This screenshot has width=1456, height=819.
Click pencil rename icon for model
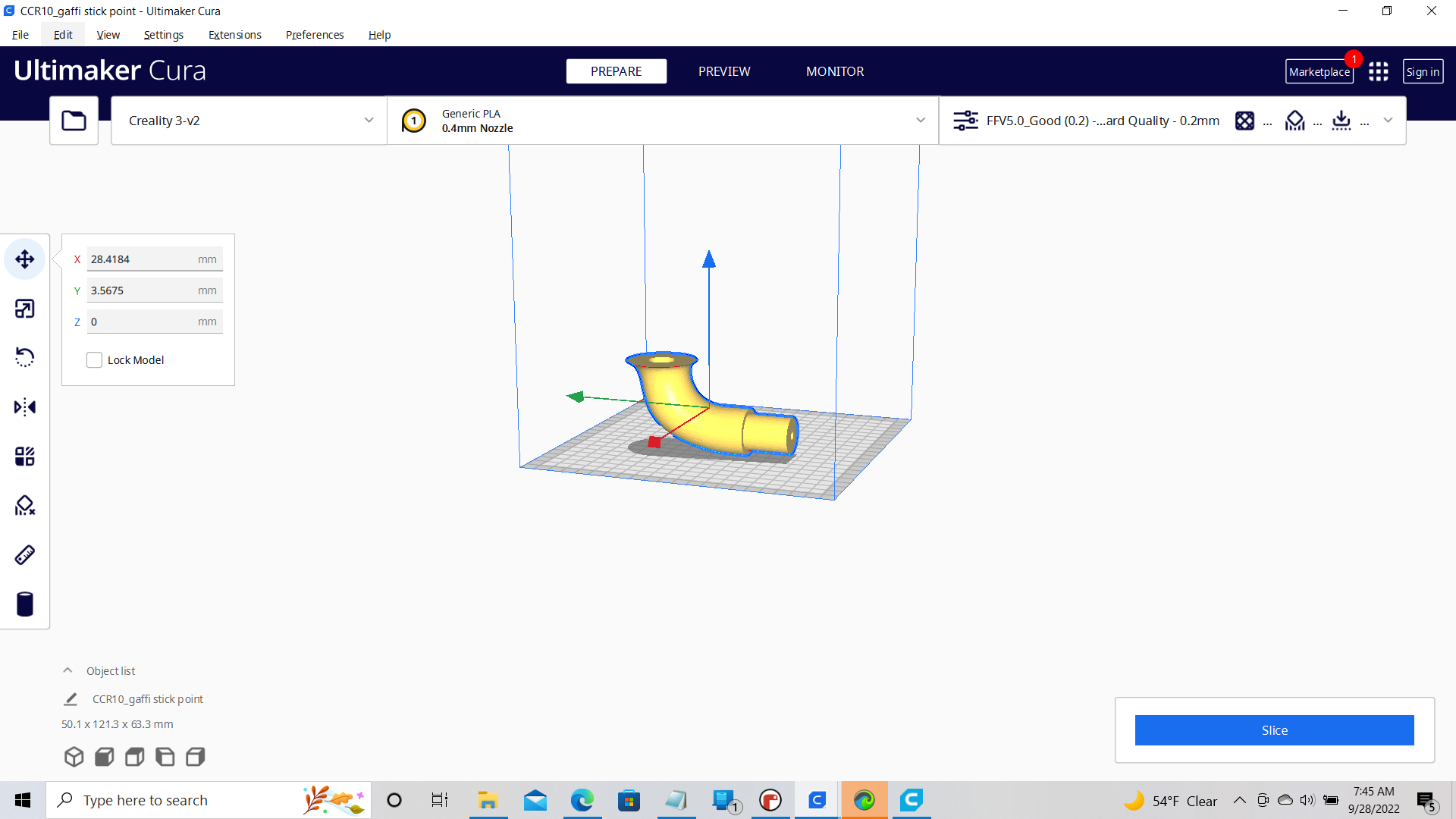tap(71, 698)
